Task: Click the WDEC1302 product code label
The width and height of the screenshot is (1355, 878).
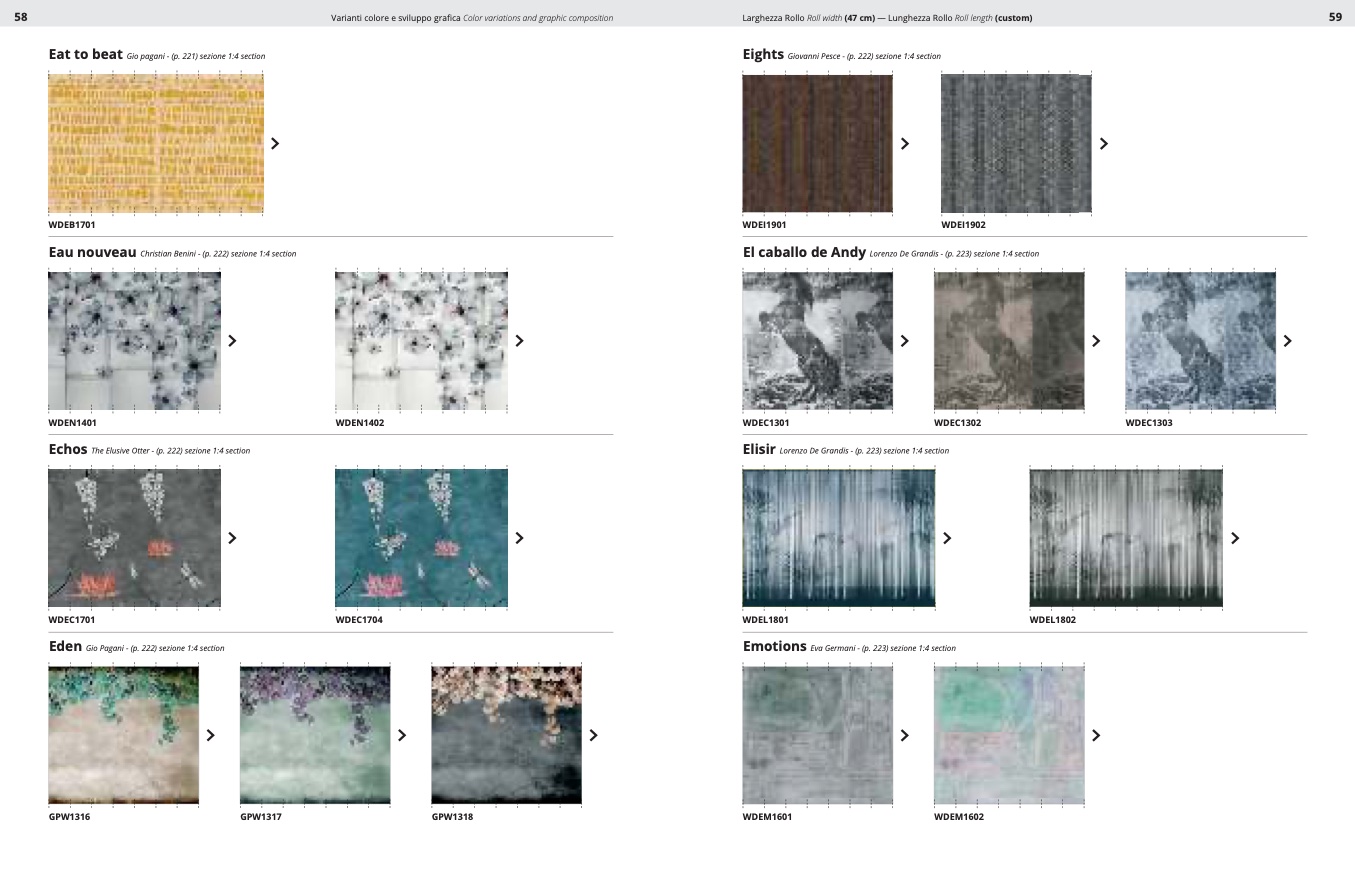Action: pyautogui.click(x=957, y=423)
